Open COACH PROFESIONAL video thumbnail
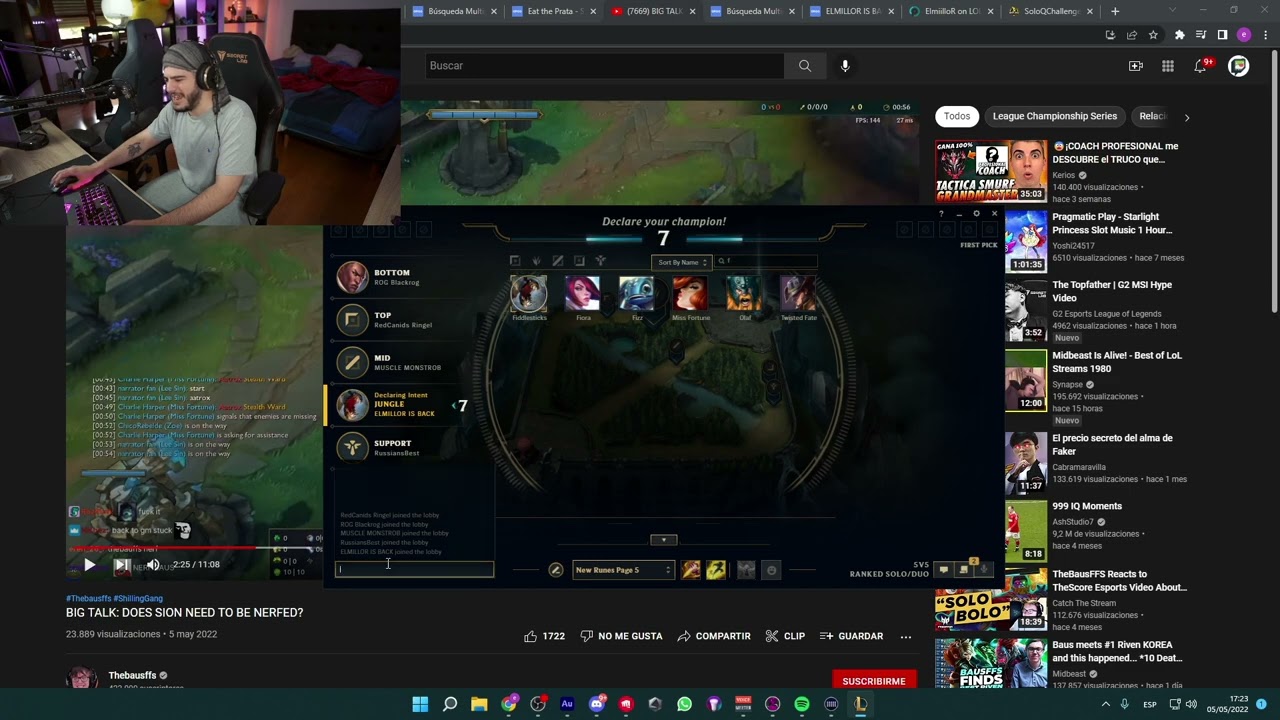The image size is (1280, 720). (991, 171)
